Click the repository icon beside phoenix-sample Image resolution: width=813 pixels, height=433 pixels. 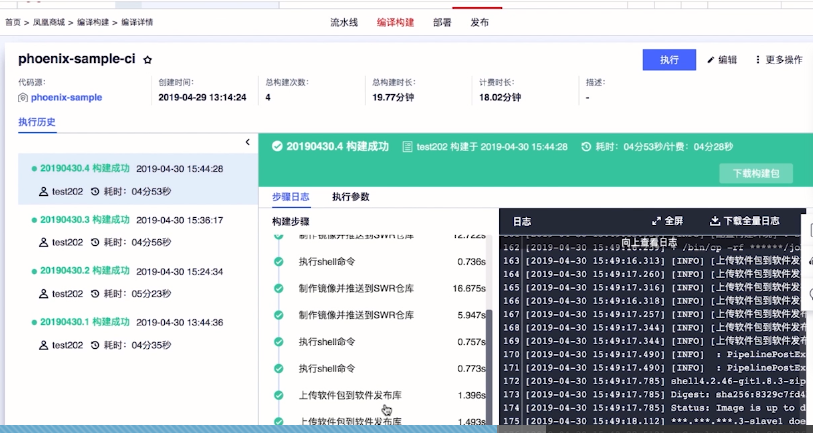point(23,97)
